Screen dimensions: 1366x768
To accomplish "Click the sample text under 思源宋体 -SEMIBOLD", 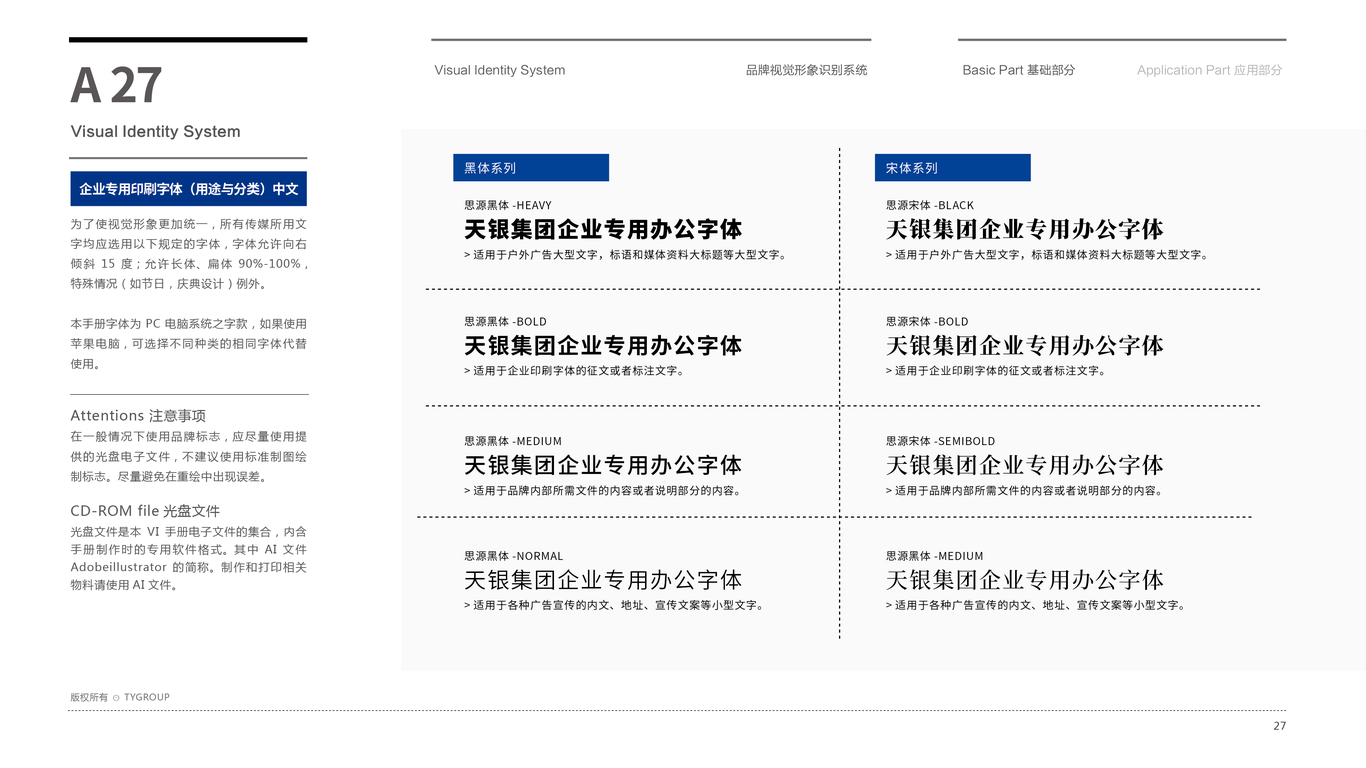I will [x=1025, y=465].
